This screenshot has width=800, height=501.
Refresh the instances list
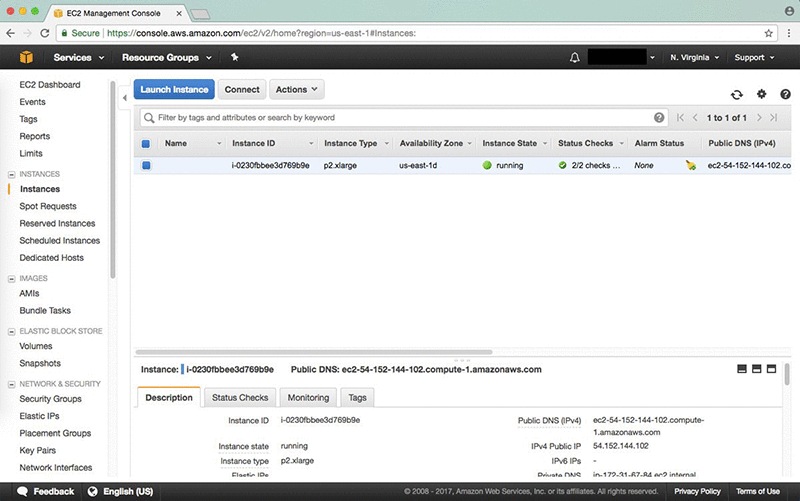pyautogui.click(x=736, y=94)
